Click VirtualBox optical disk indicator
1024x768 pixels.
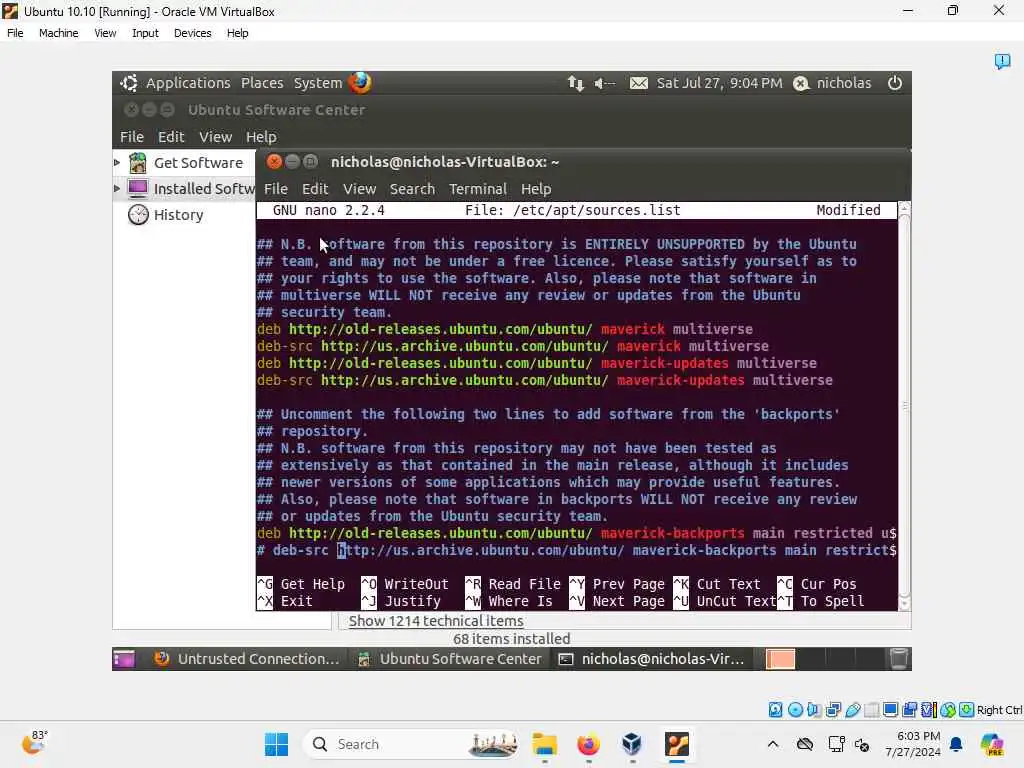tap(795, 710)
